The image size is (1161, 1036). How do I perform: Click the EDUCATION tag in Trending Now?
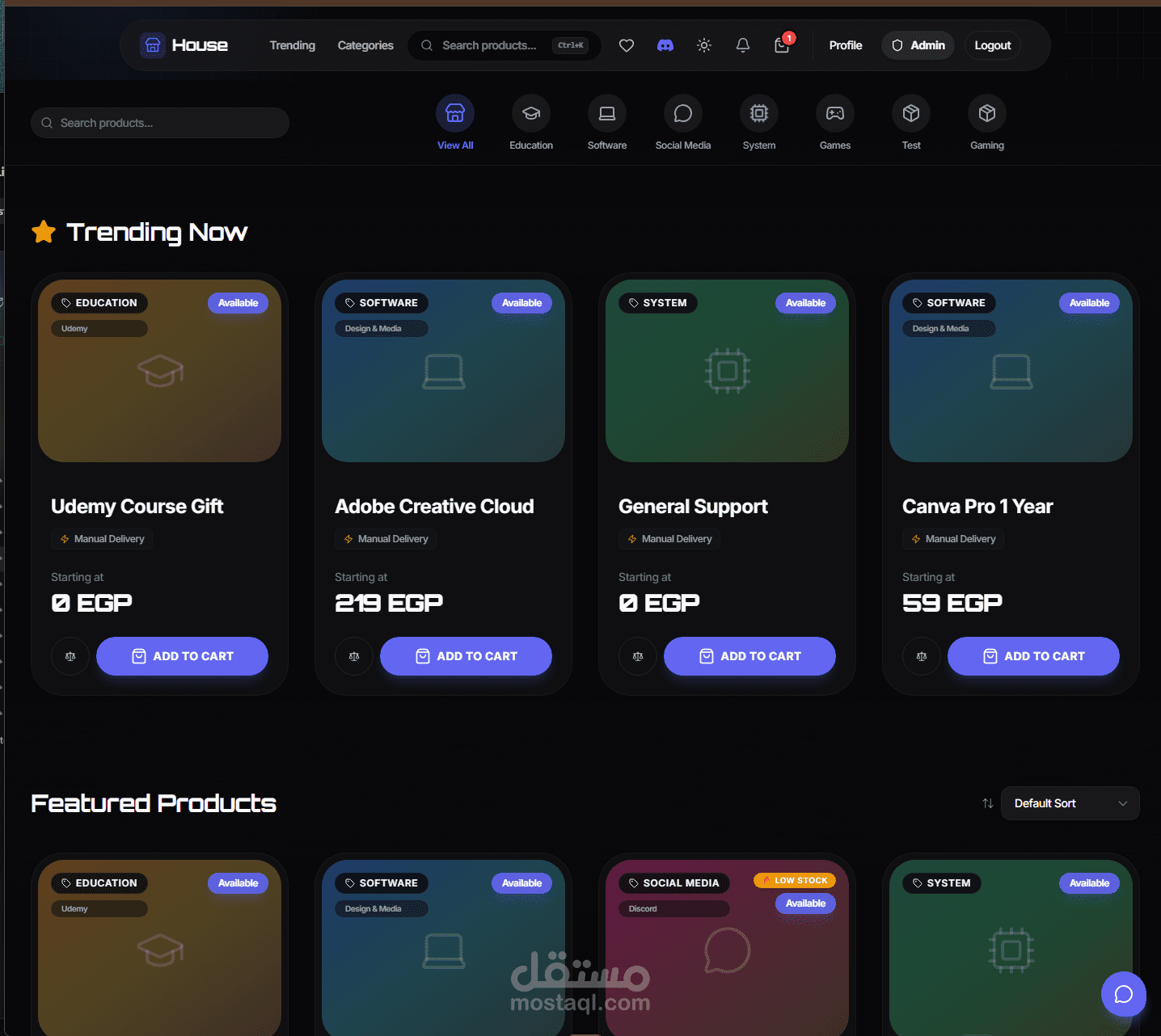coord(99,303)
